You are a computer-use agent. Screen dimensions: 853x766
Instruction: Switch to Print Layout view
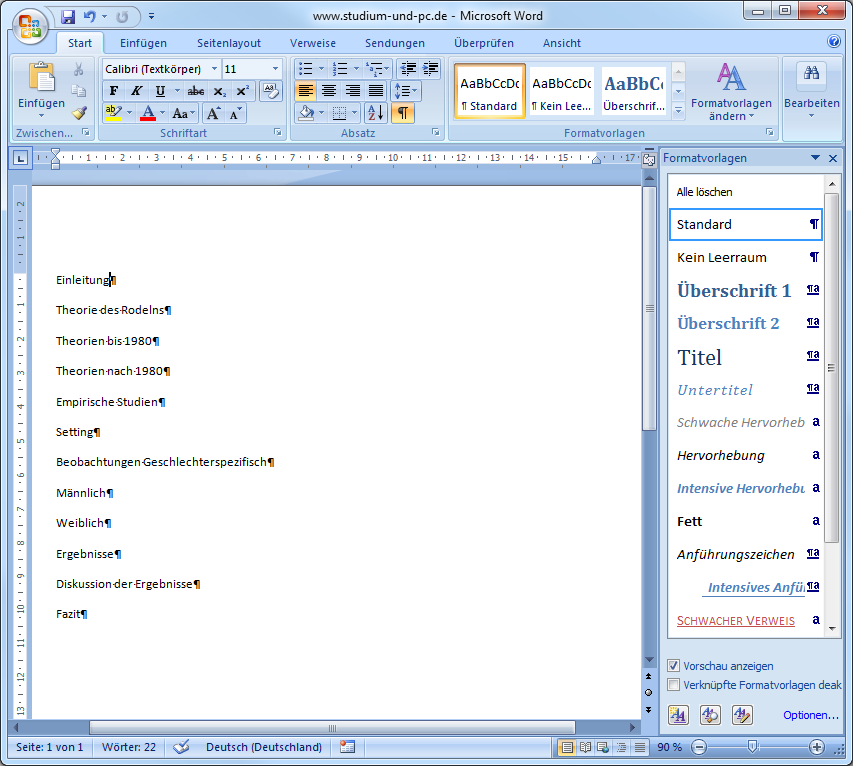coord(567,747)
